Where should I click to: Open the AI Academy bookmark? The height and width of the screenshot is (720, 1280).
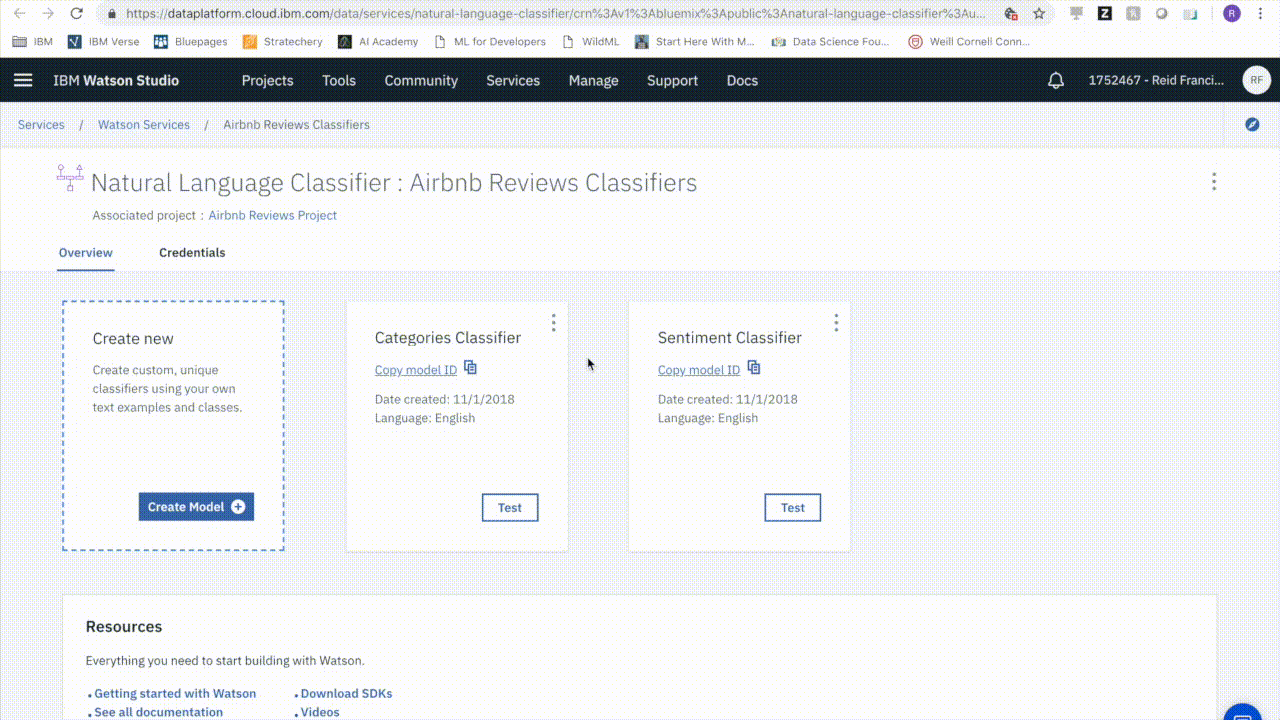point(378,42)
